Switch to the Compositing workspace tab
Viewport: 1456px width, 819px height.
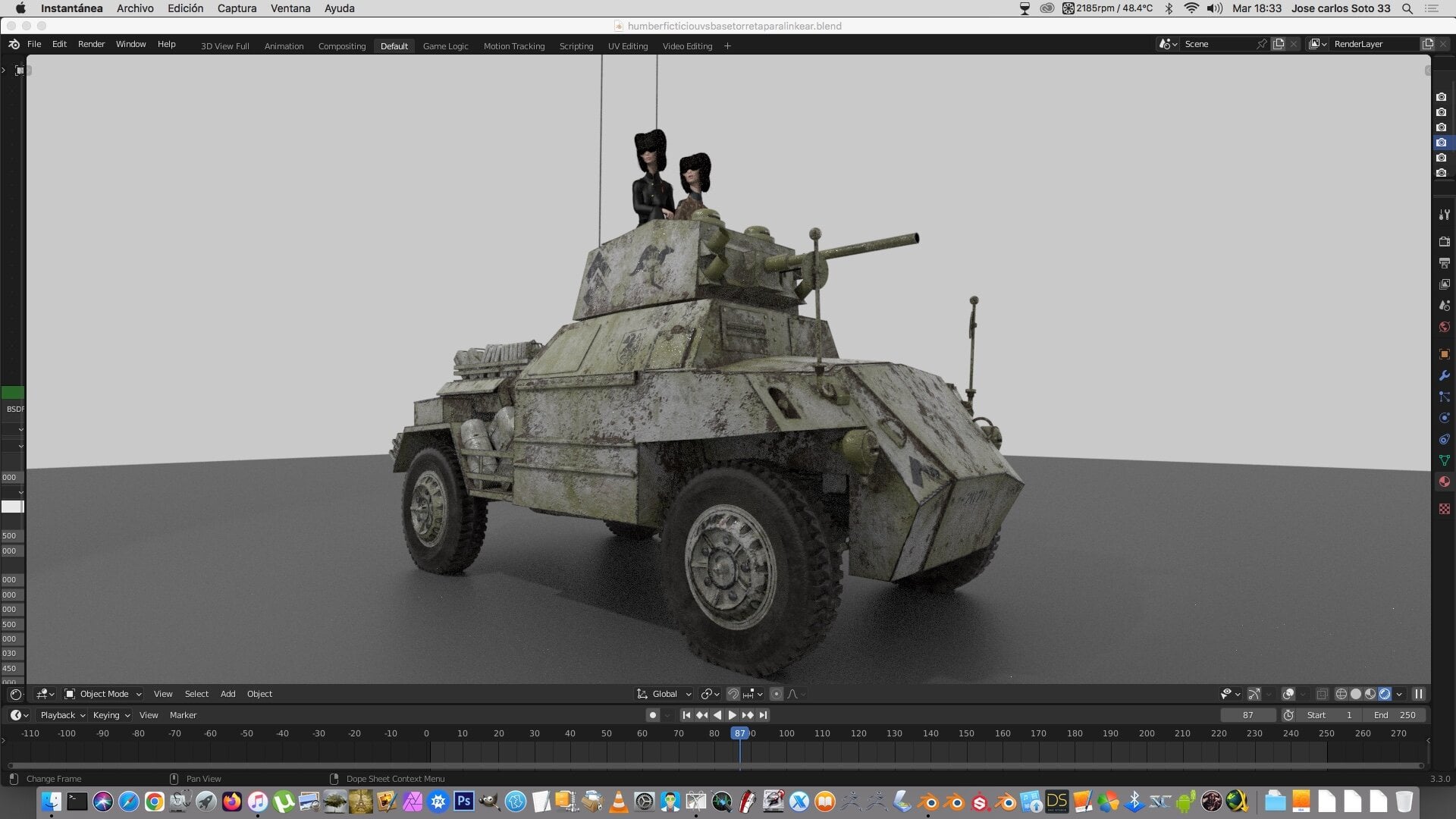tap(341, 46)
